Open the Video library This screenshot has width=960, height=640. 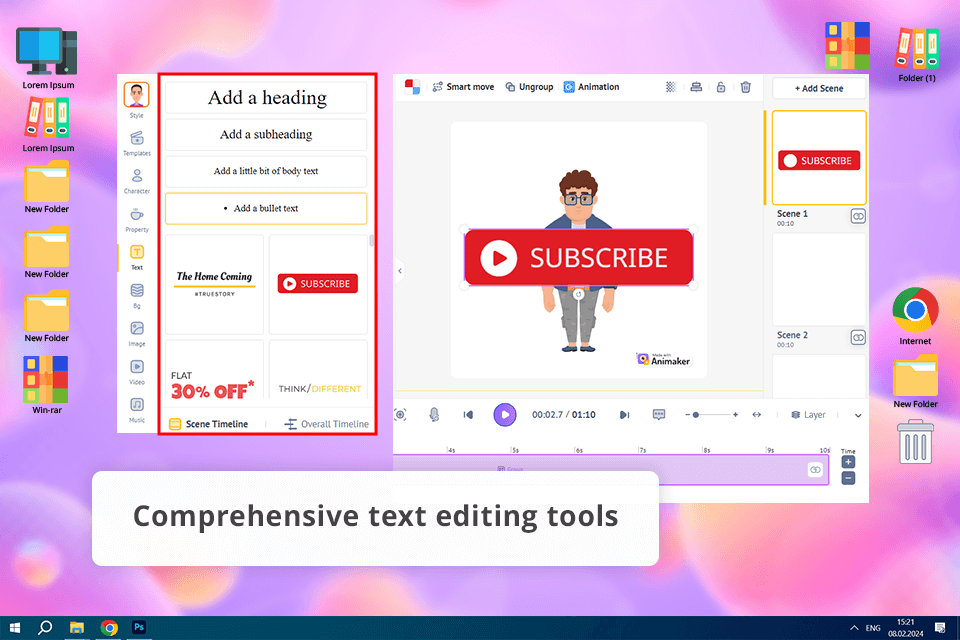click(137, 372)
